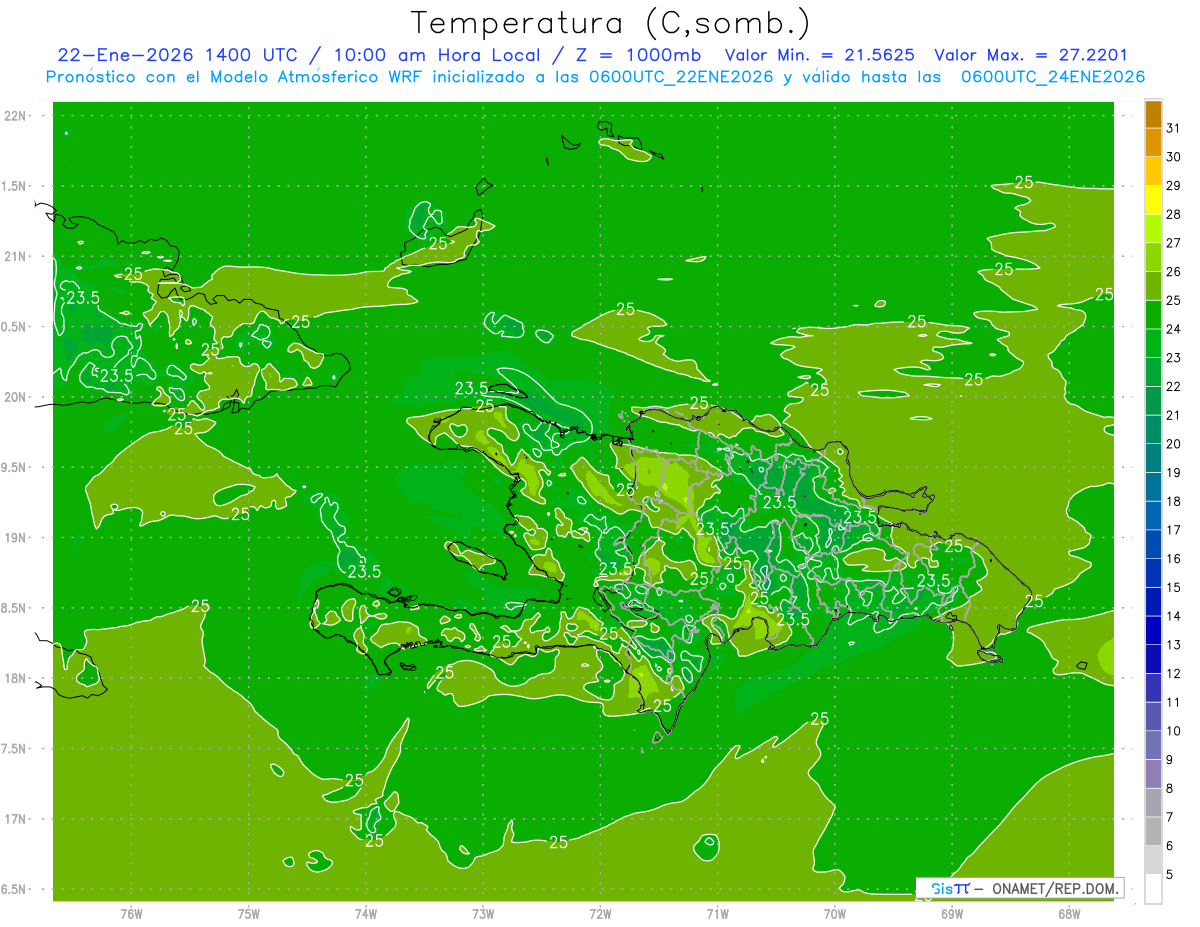Click the 18N latitude axis label
This screenshot has width=1200, height=927.
(x=16, y=678)
